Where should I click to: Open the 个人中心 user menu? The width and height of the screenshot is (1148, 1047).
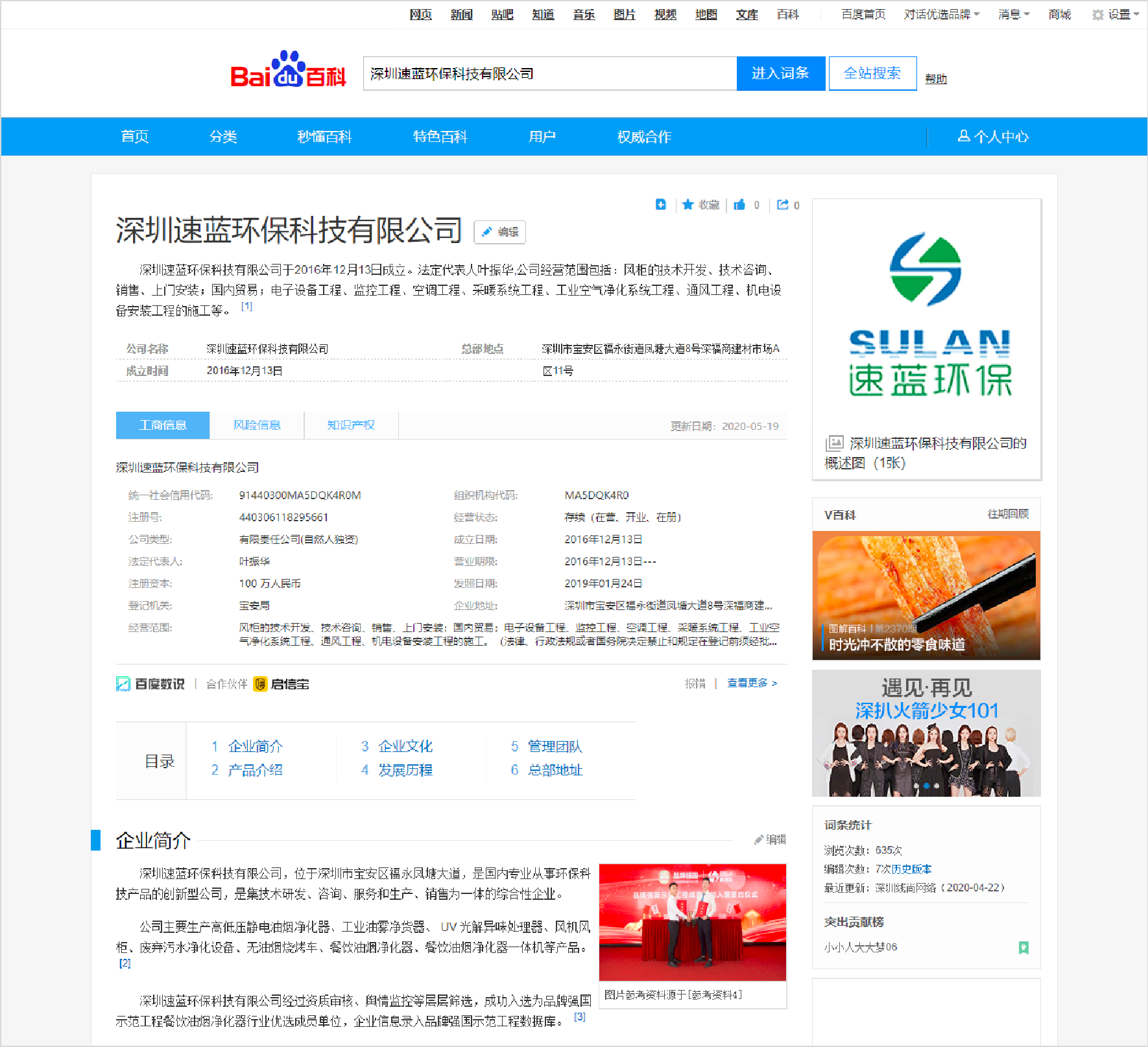[x=993, y=137]
